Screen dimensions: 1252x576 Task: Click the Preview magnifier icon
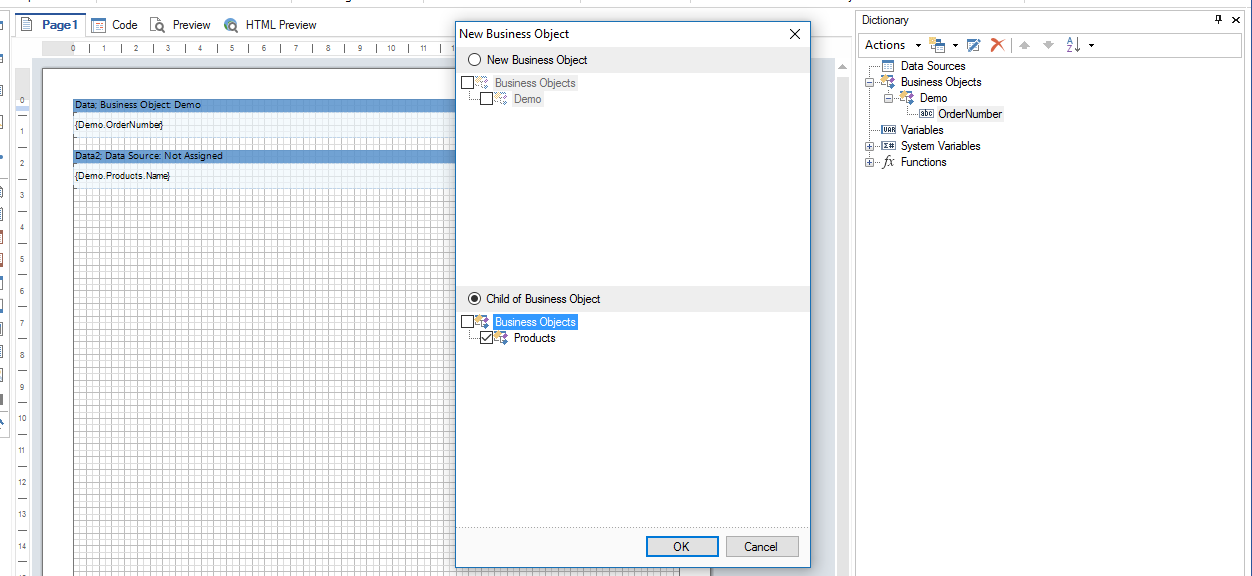pos(157,25)
